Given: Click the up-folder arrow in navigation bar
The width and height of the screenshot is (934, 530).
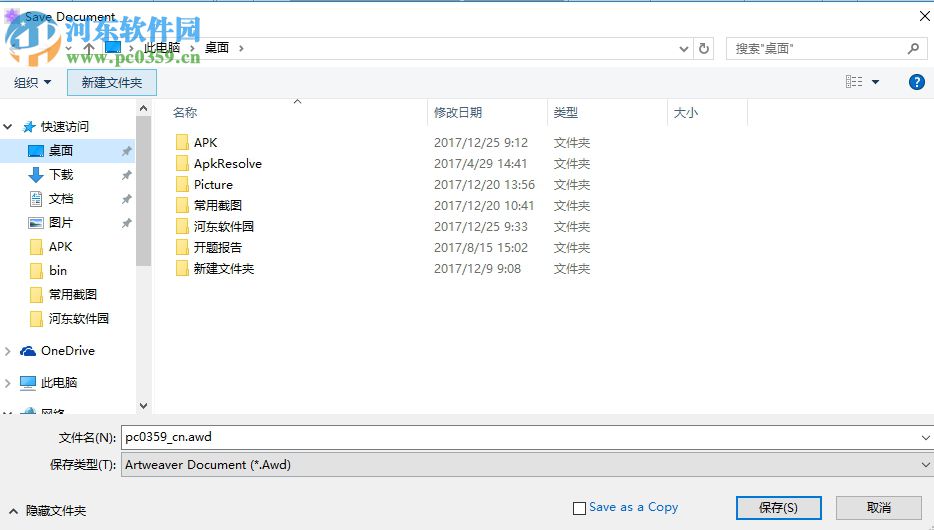Looking at the screenshot, I should pos(89,48).
